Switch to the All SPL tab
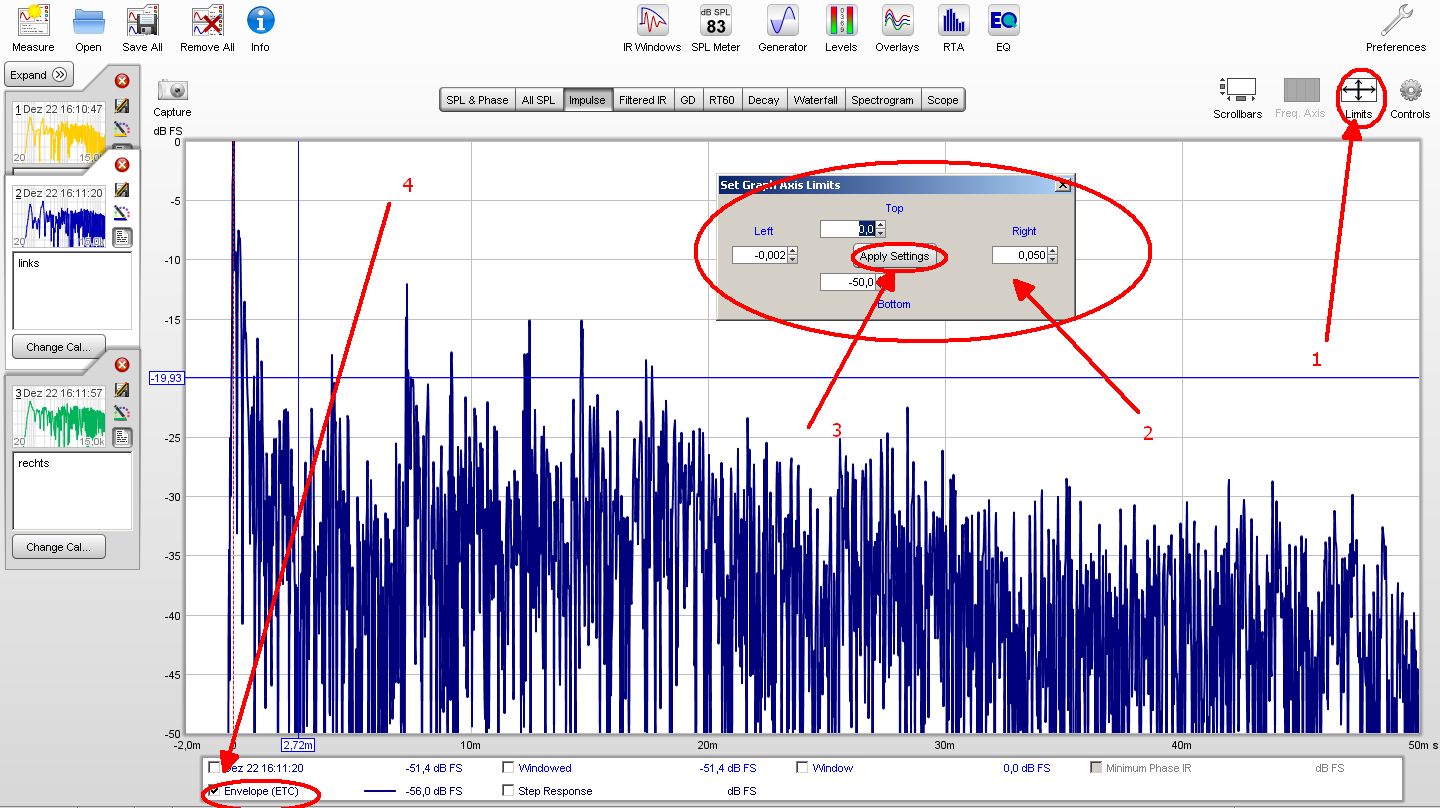Image resolution: width=1440 pixels, height=808 pixels. pos(538,100)
